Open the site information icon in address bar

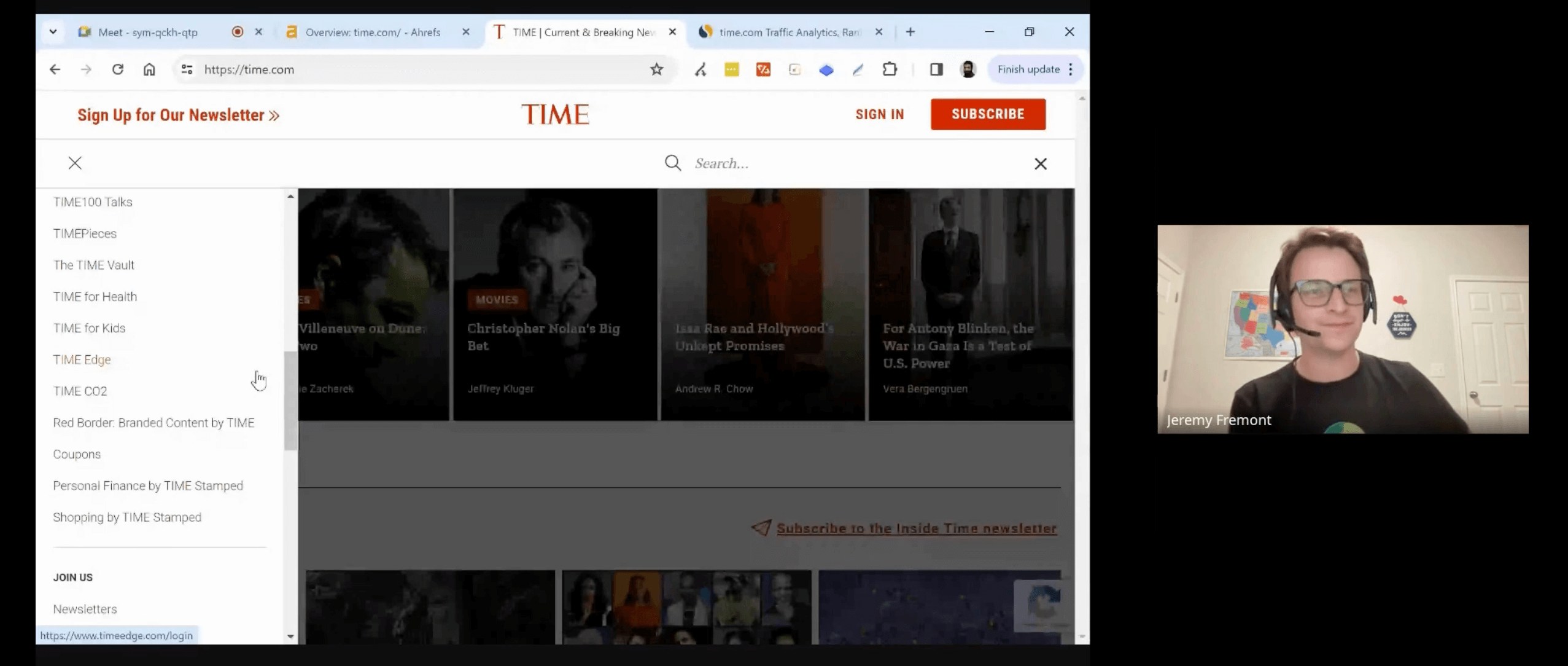tap(187, 69)
